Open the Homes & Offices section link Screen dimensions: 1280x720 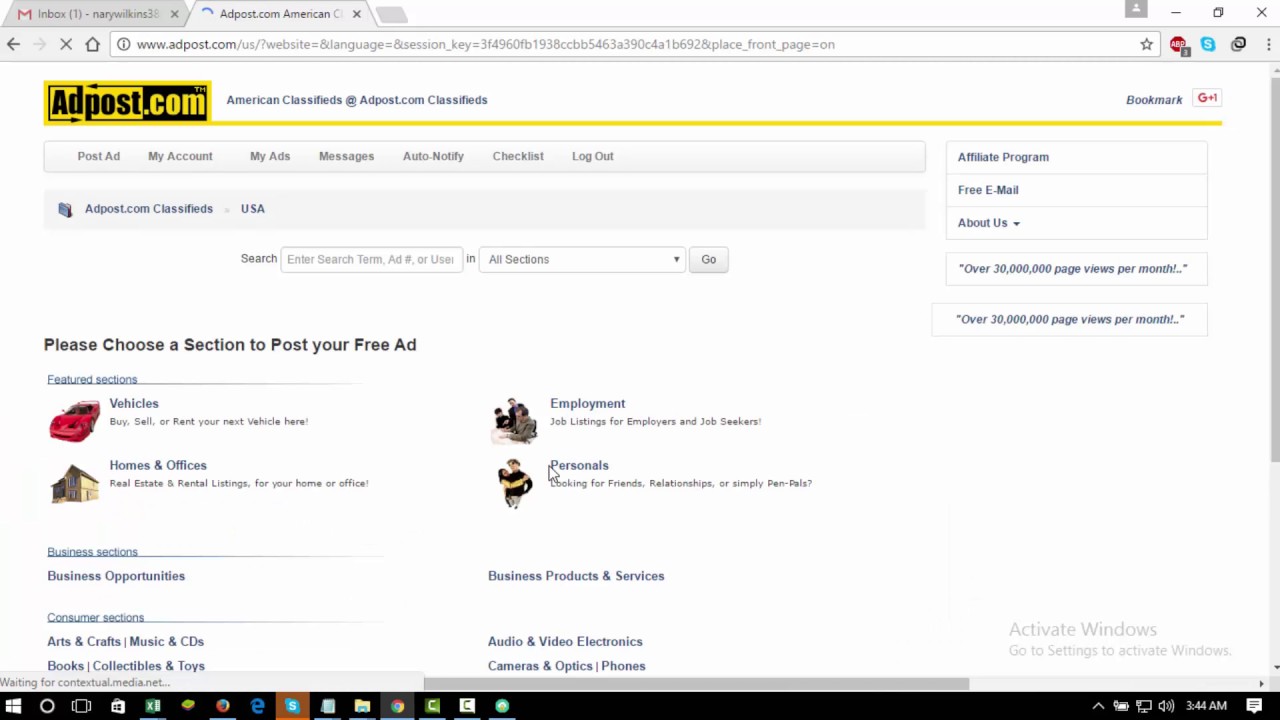pos(158,465)
